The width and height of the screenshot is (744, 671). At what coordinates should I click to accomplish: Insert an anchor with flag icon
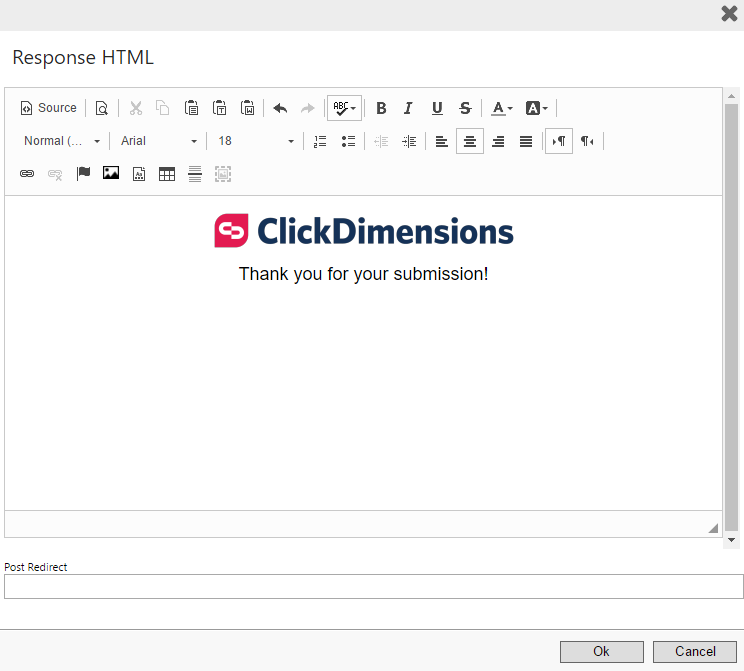click(x=83, y=174)
